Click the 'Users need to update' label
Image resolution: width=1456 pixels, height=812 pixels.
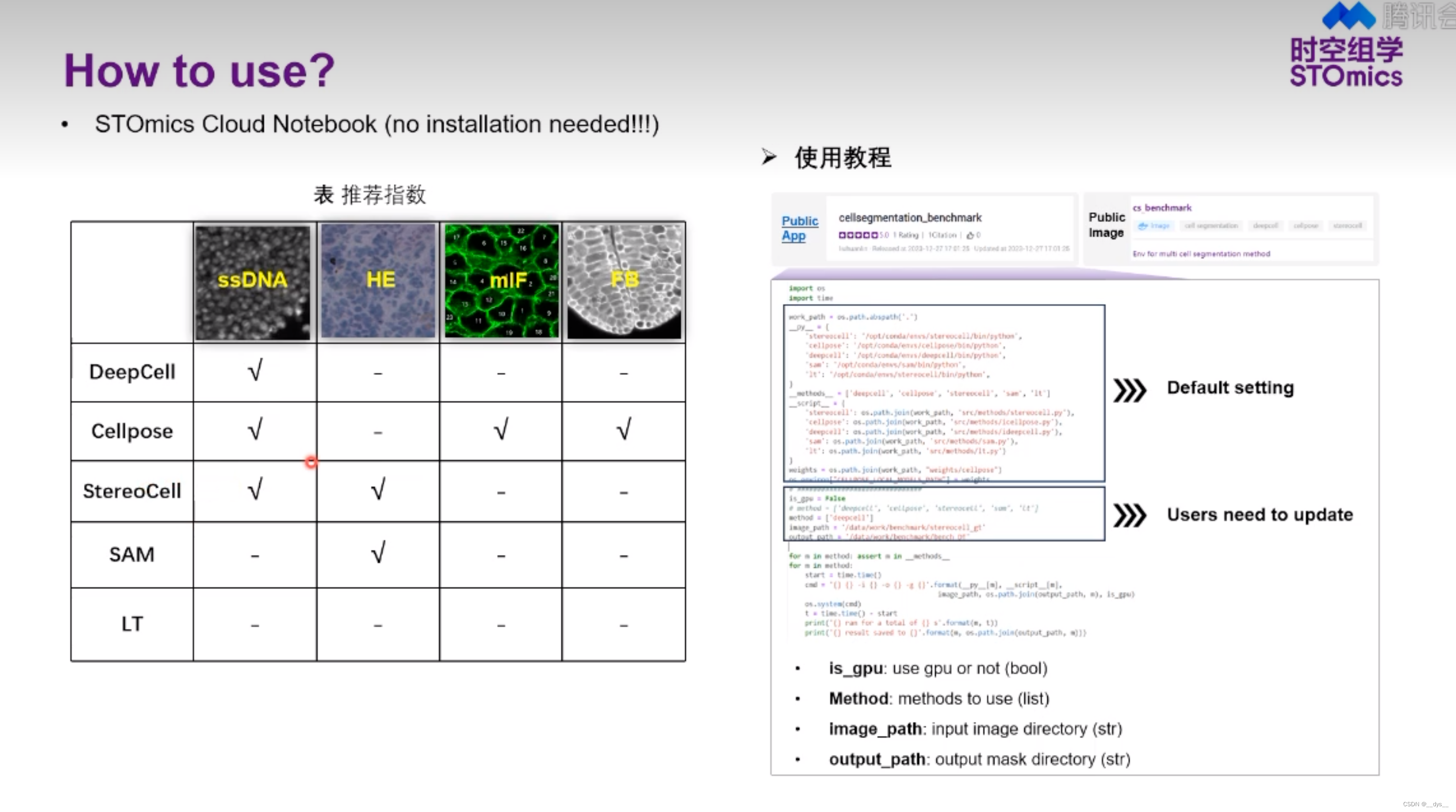coord(1260,515)
